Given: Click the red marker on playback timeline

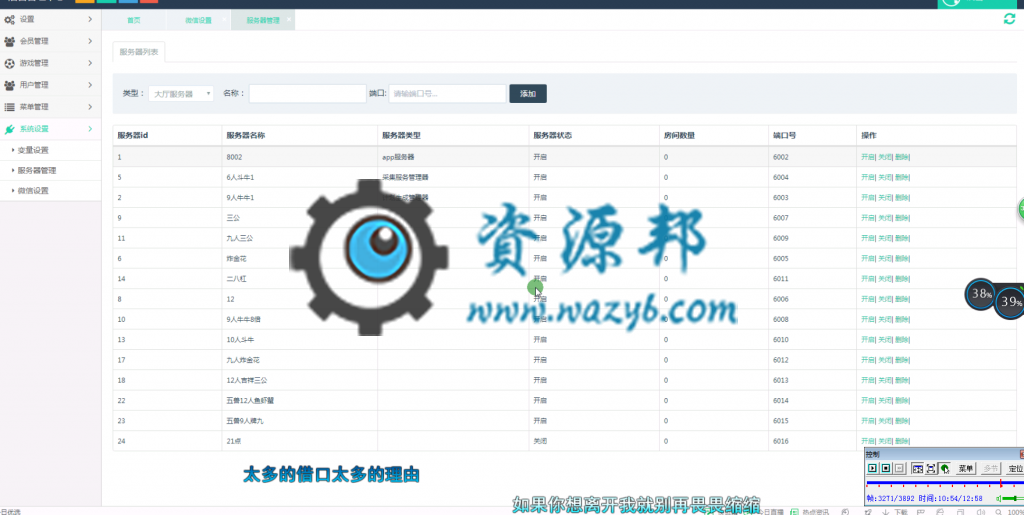Looking at the screenshot, I should click(1000, 484).
